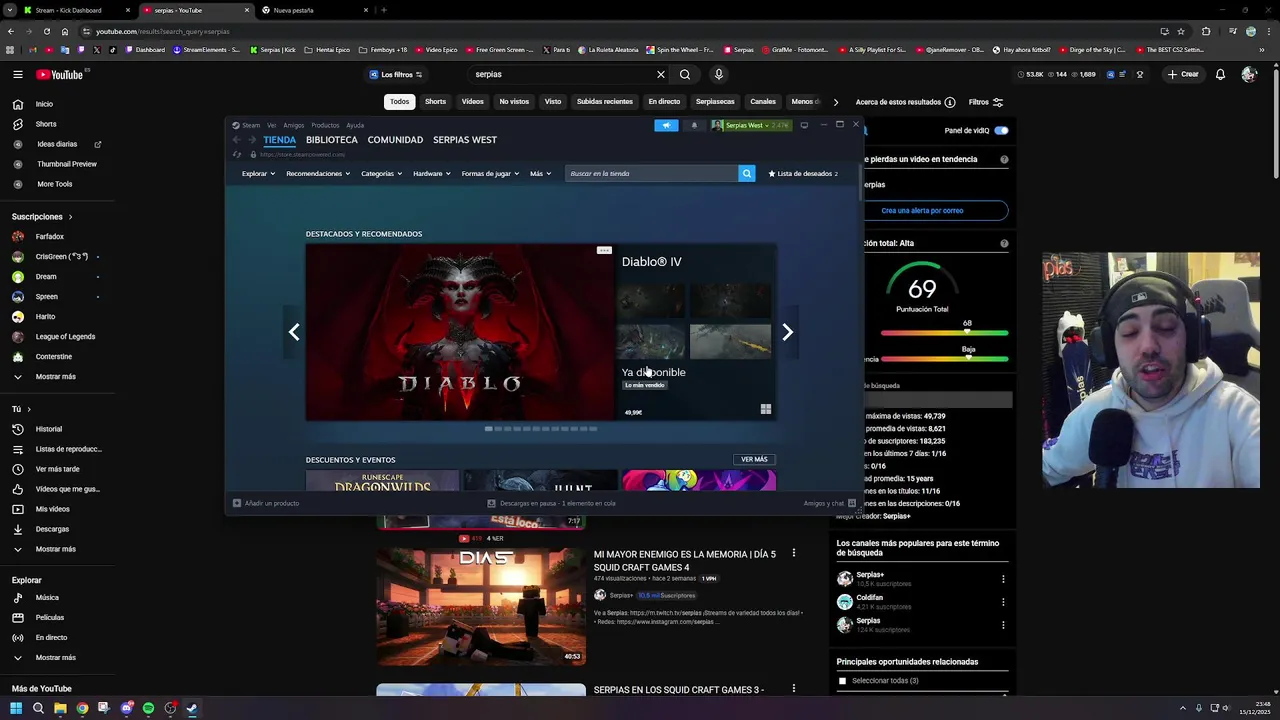Check the Seleccionar todas checkbox
This screenshot has height=720, width=1280.
[842, 681]
